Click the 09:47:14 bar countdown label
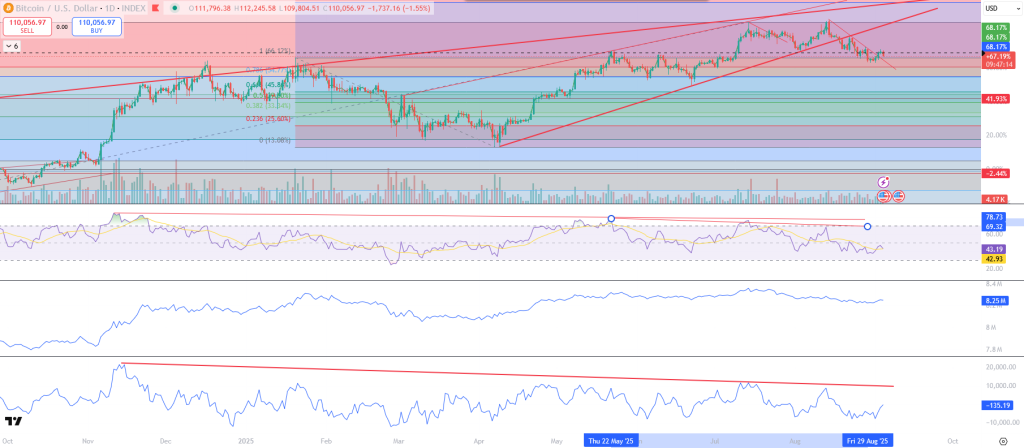 point(997,64)
